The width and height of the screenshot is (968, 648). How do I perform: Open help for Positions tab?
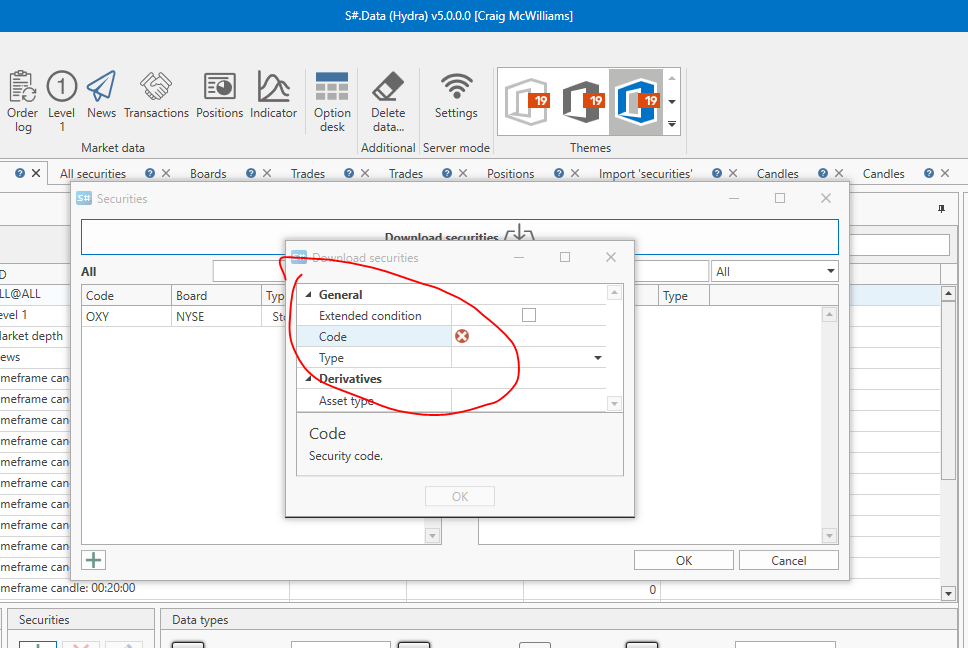(559, 173)
